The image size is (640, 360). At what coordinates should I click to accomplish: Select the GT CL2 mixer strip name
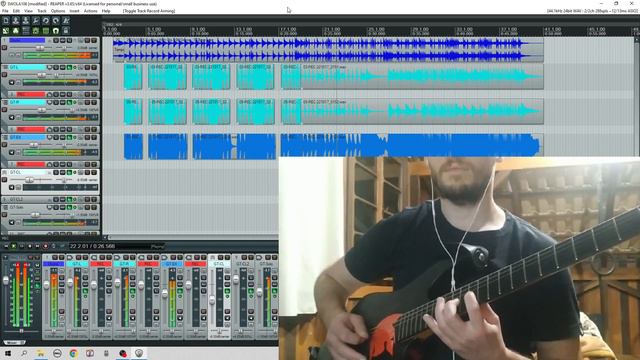point(243,264)
